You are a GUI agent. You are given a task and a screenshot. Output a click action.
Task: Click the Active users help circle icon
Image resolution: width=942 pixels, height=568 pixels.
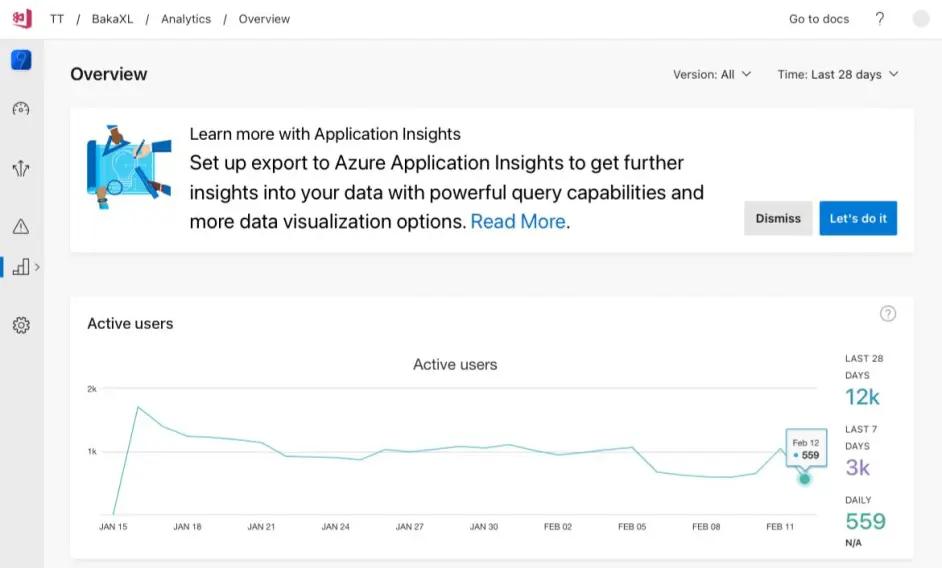888,314
